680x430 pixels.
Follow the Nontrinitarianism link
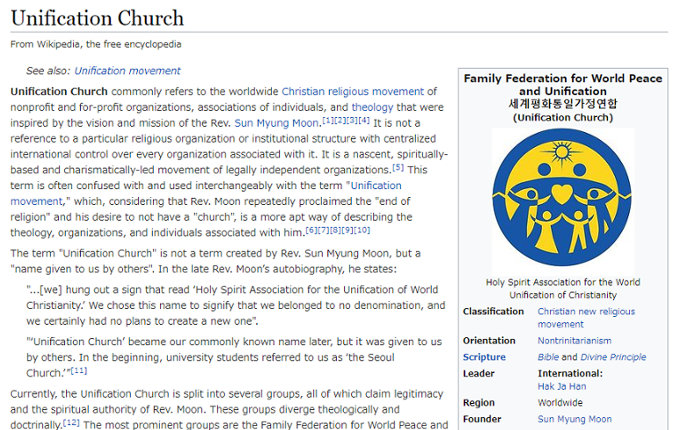[574, 341]
